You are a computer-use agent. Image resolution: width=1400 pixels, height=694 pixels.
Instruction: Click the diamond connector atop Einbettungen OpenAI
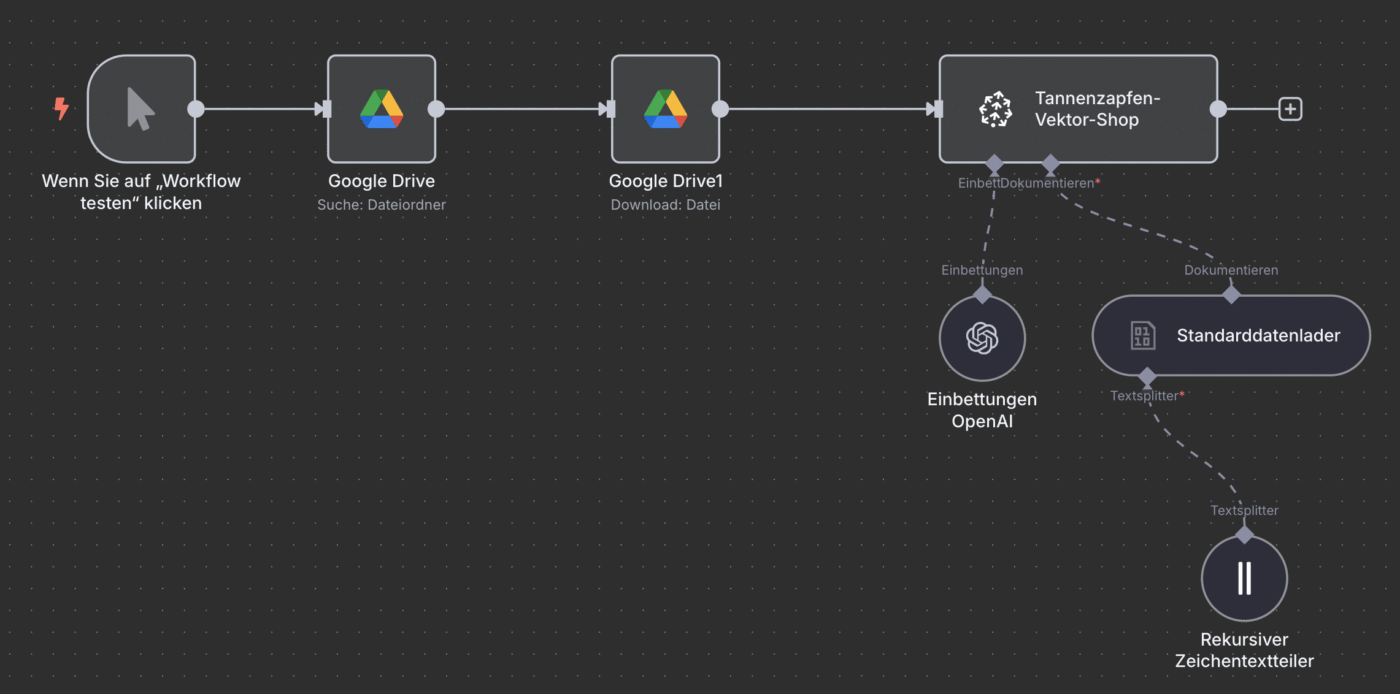point(982,294)
